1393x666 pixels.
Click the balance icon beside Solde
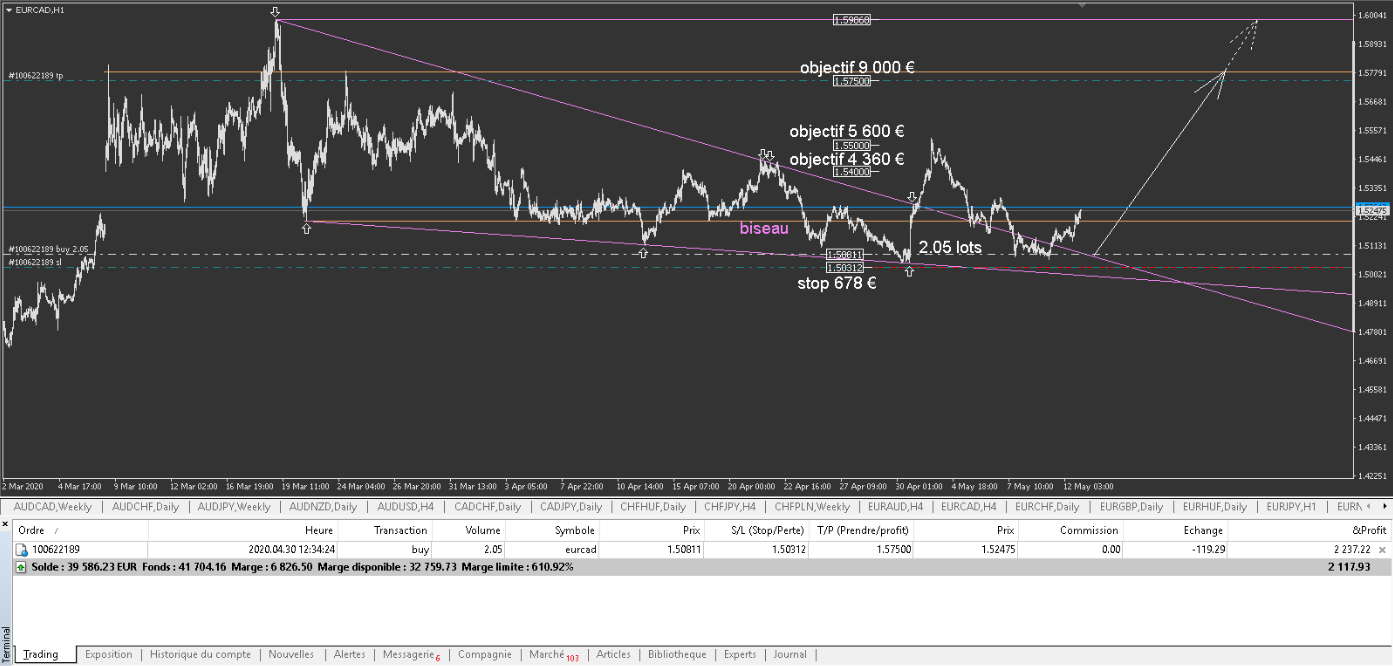[22, 567]
